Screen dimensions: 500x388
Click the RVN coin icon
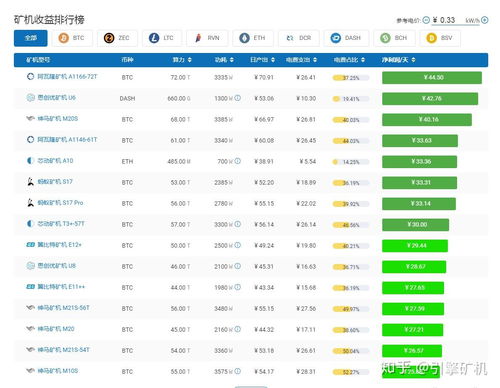pos(198,38)
